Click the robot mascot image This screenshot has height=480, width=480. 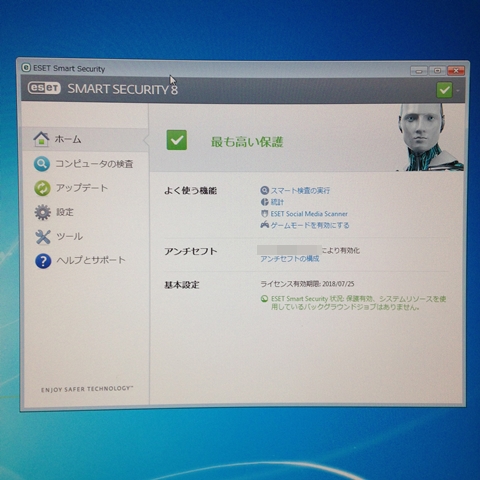point(430,137)
